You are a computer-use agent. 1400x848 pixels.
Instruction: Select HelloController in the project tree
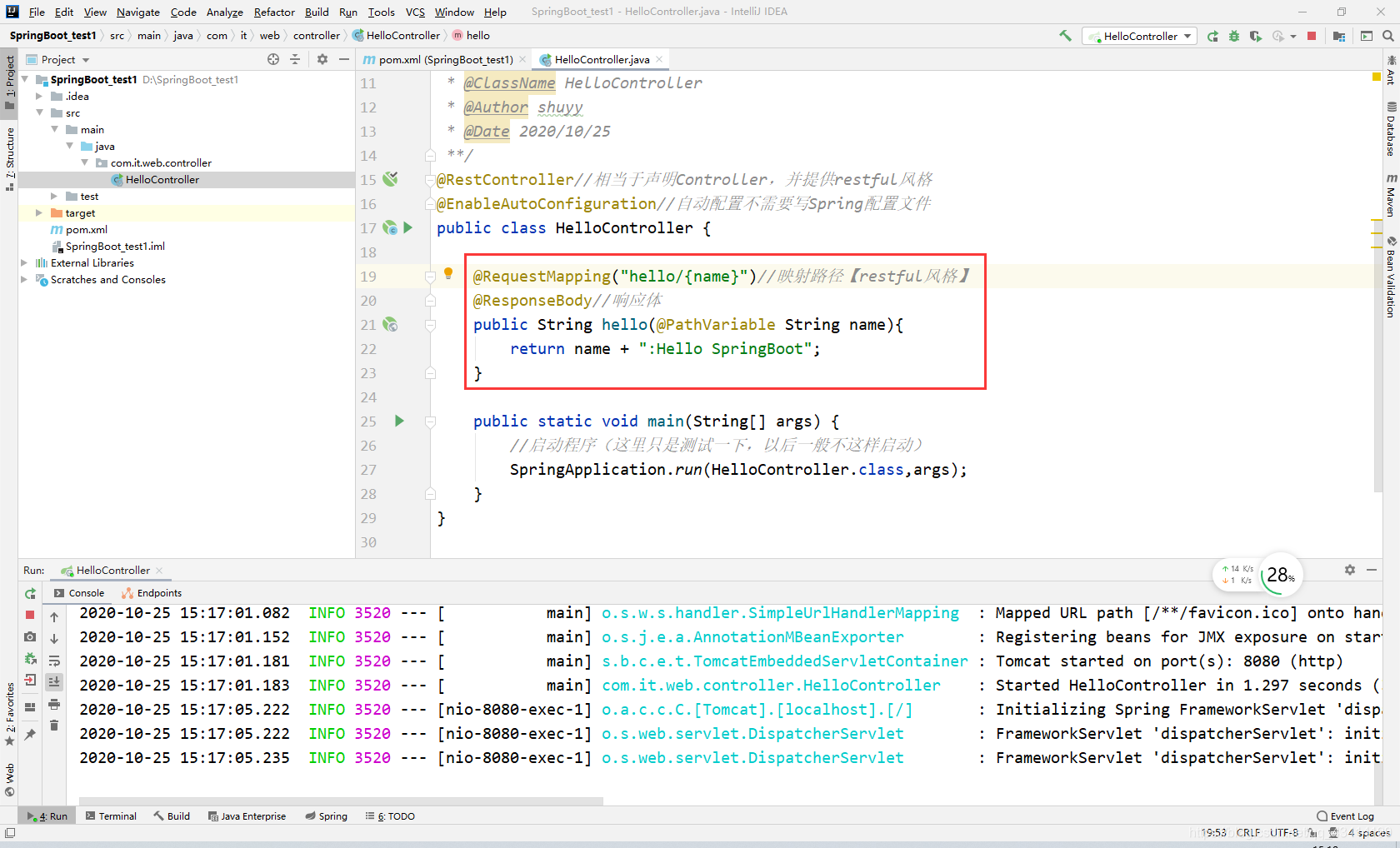[162, 179]
